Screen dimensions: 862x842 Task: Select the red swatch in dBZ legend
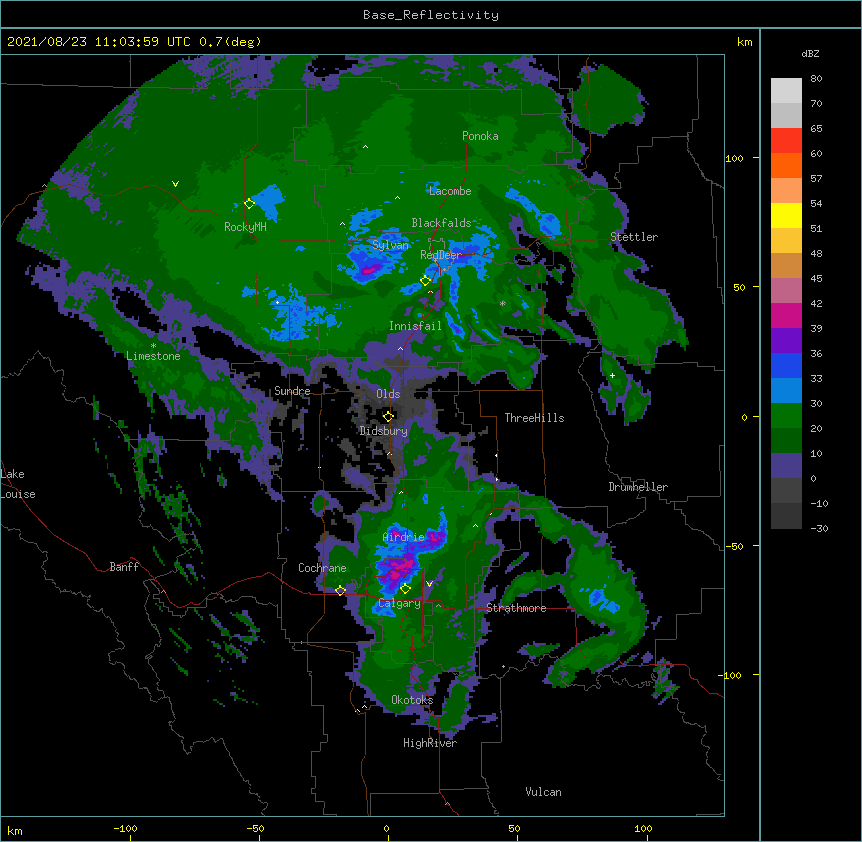(786, 141)
